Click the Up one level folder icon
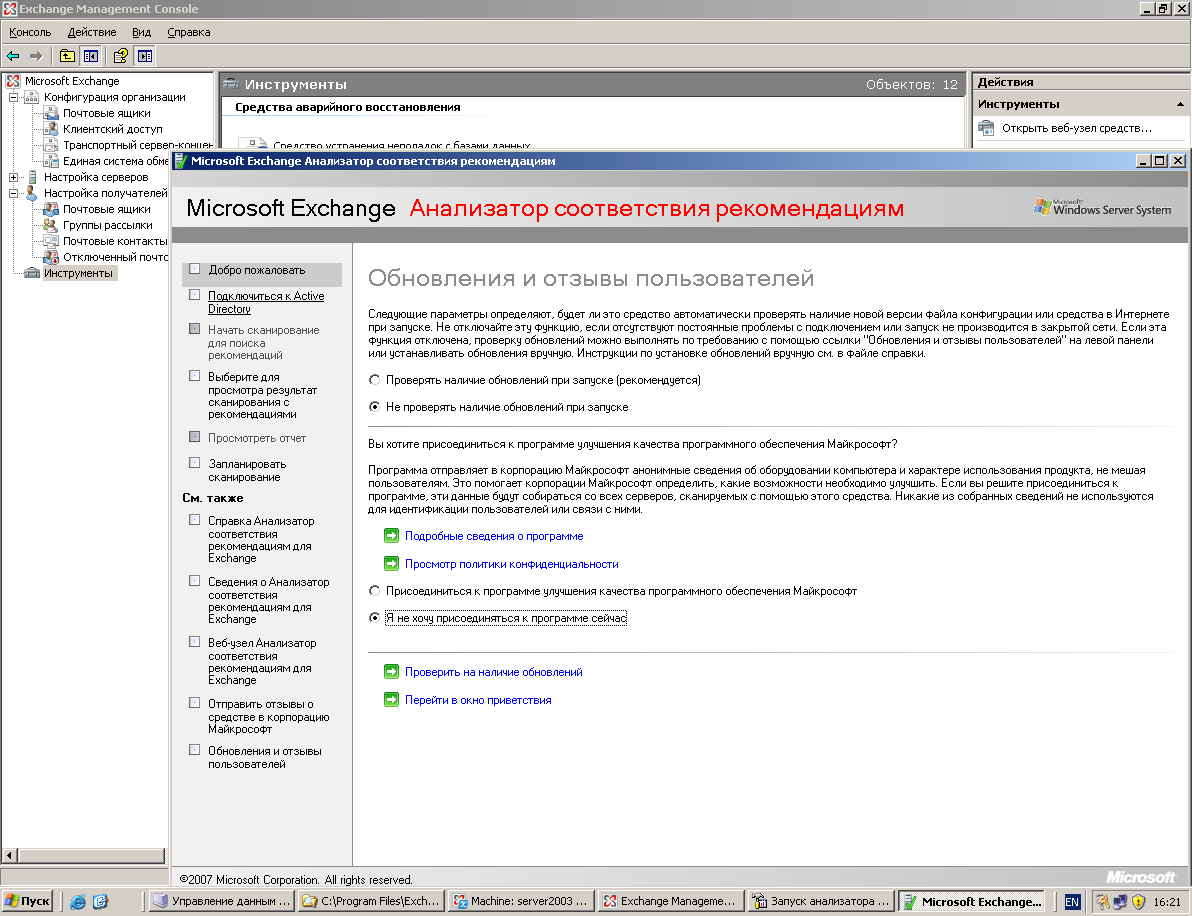Image resolution: width=1192 pixels, height=916 pixels. (x=68, y=55)
